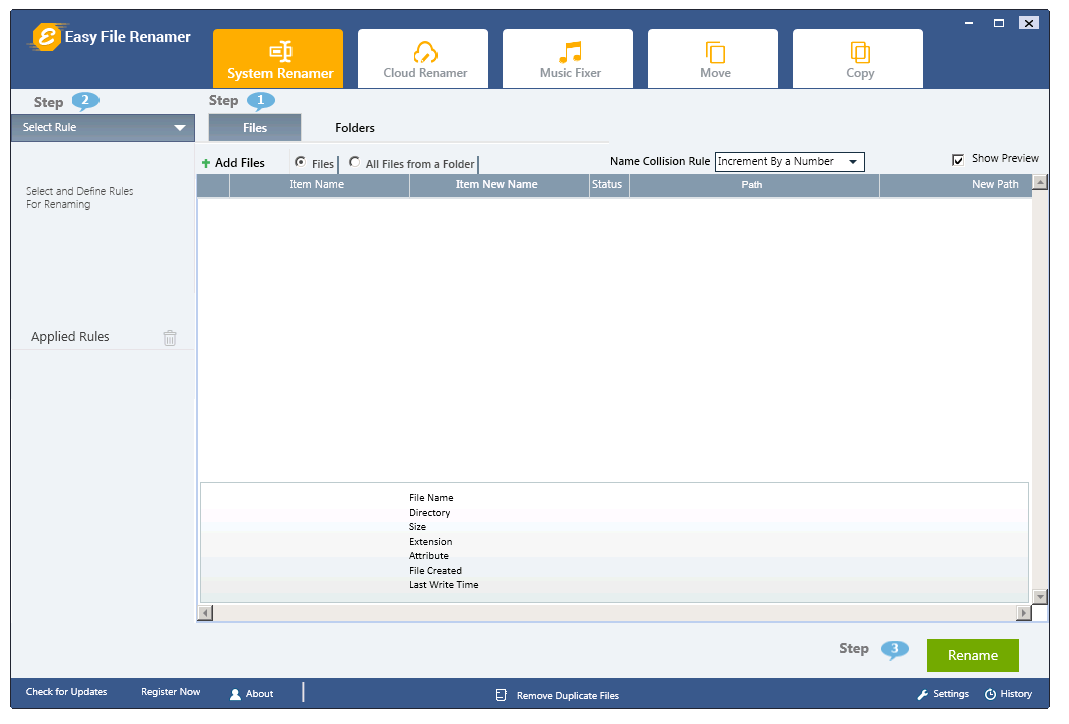1069x724 pixels.
Task: Select the Files sub-tab
Action: point(255,127)
